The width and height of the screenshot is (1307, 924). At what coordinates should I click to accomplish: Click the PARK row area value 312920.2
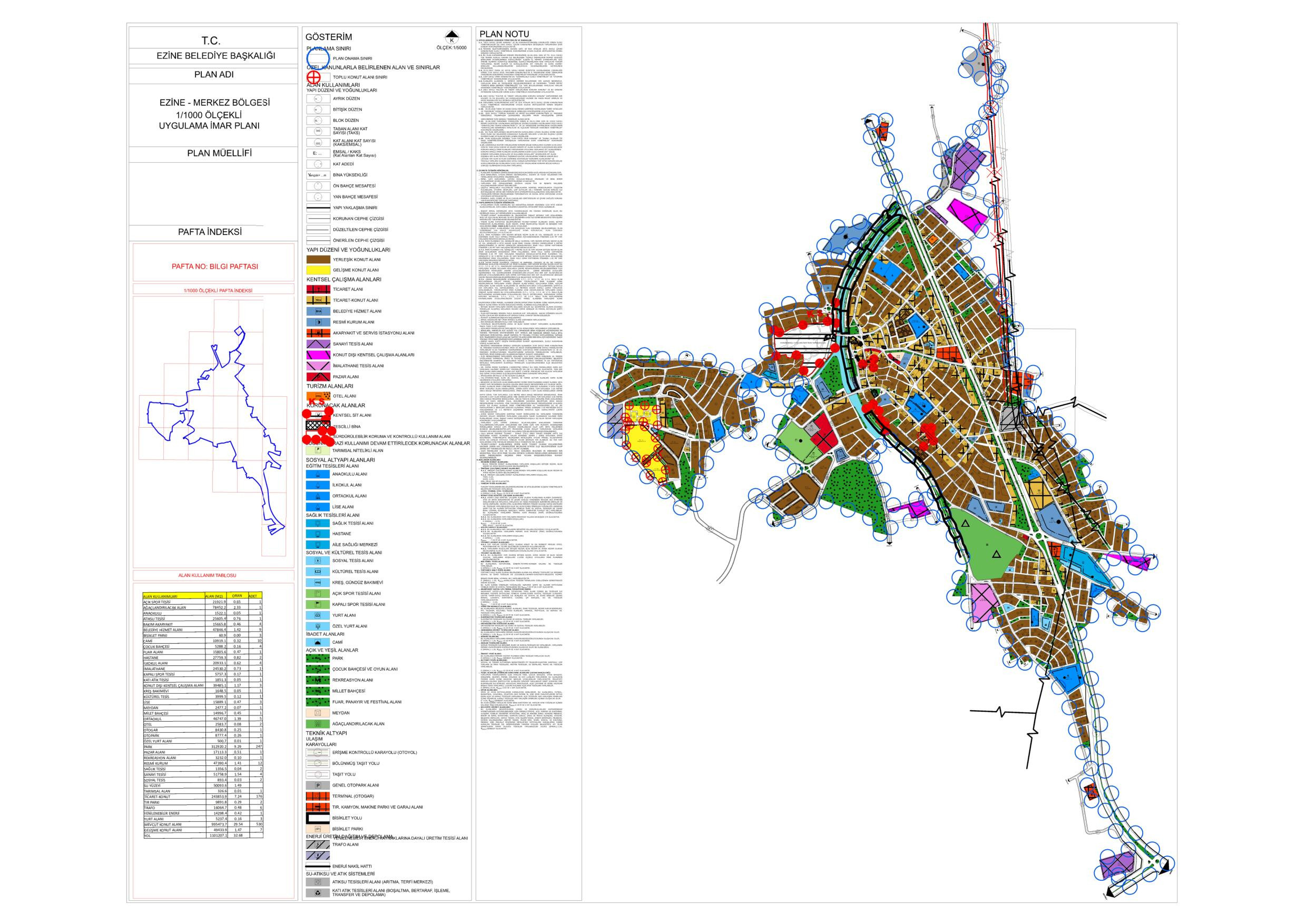pyautogui.click(x=219, y=747)
